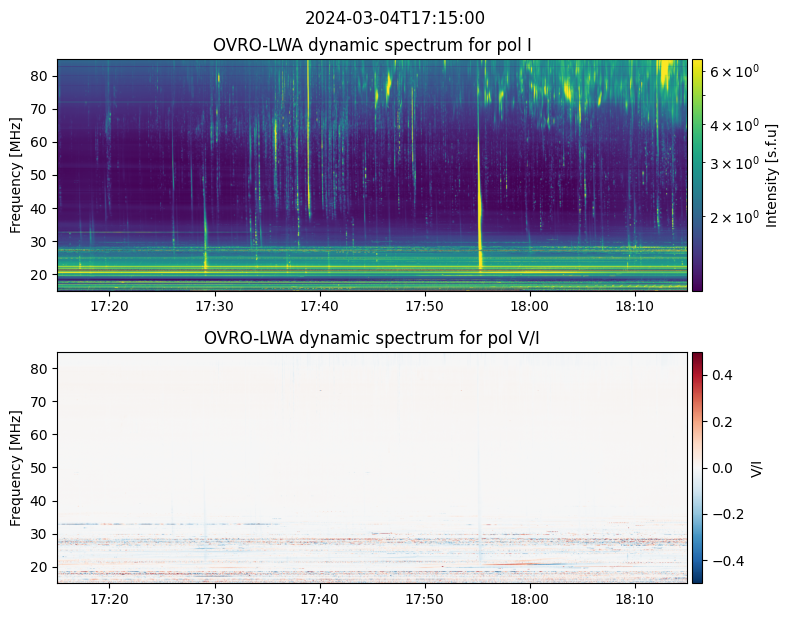Click the bottom plot's Frequency [MHz] axis label
This screenshot has height=617, width=789.
click(16, 467)
